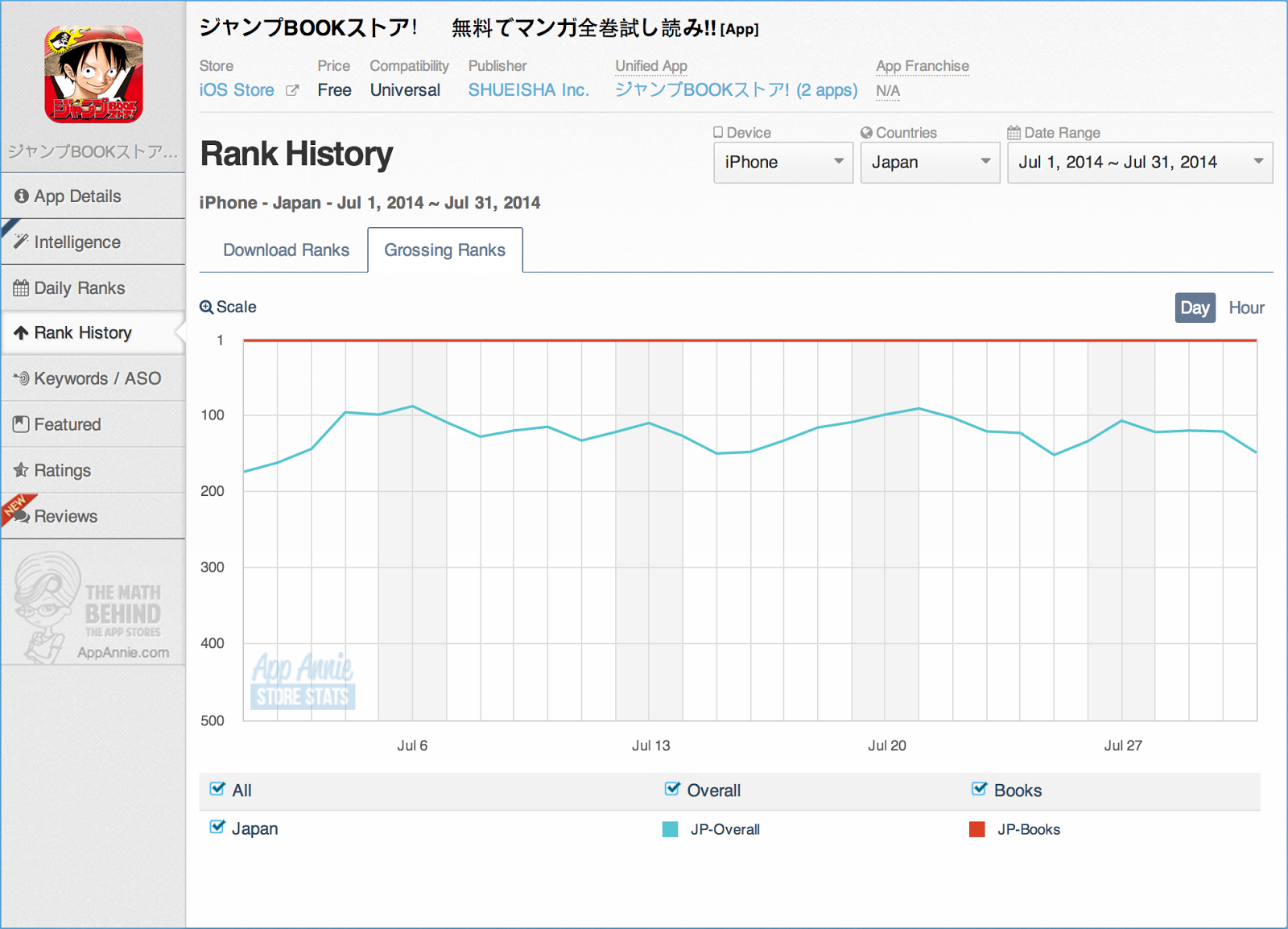Image resolution: width=1288 pixels, height=929 pixels.
Task: Click the Intelligence wand icon
Action: click(22, 242)
